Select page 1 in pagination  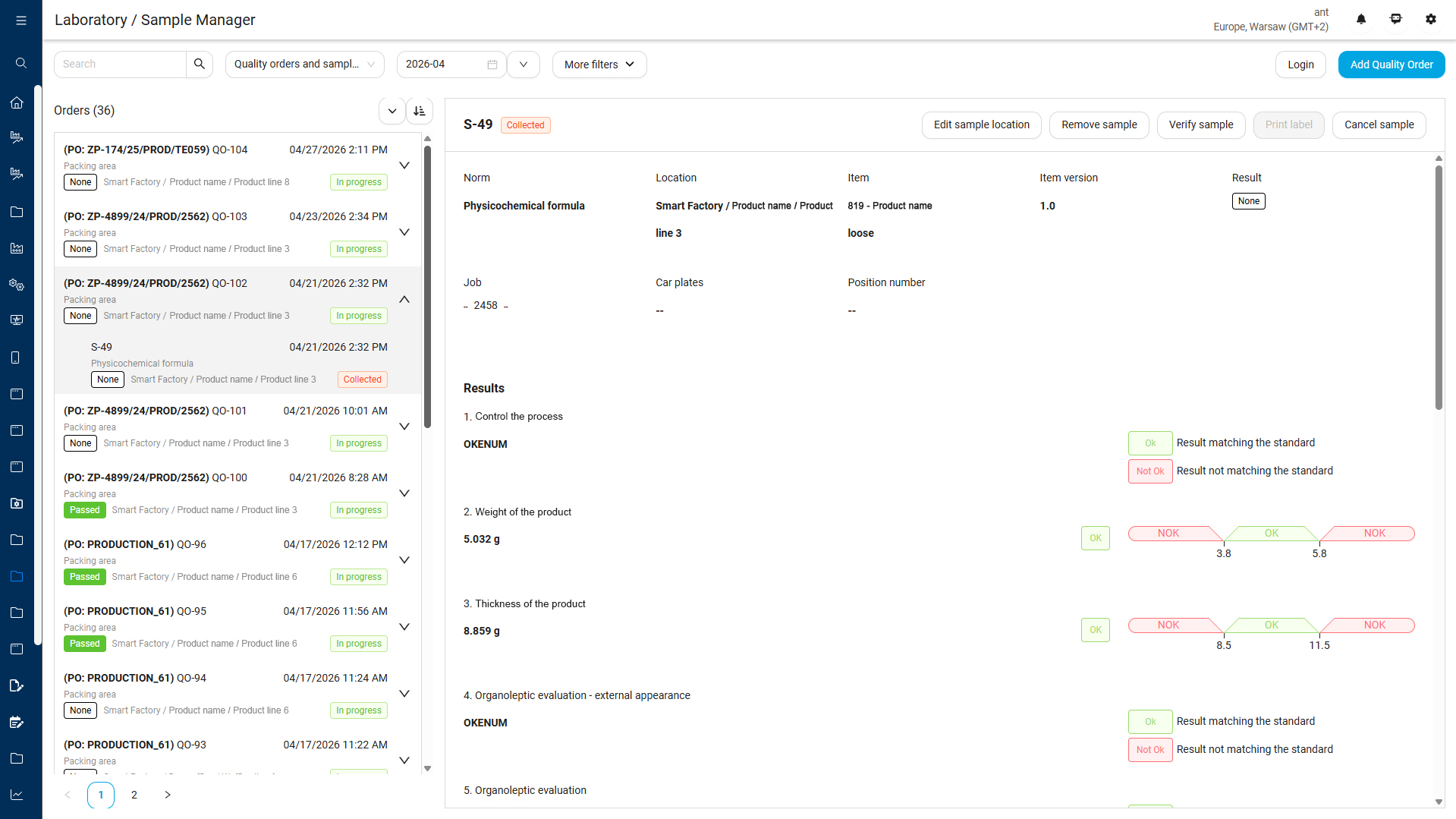[x=101, y=795]
